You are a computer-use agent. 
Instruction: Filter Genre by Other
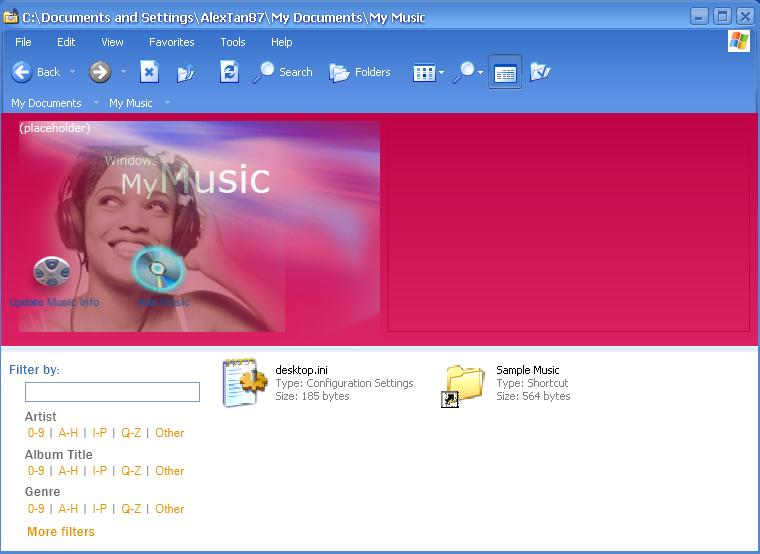coord(170,508)
